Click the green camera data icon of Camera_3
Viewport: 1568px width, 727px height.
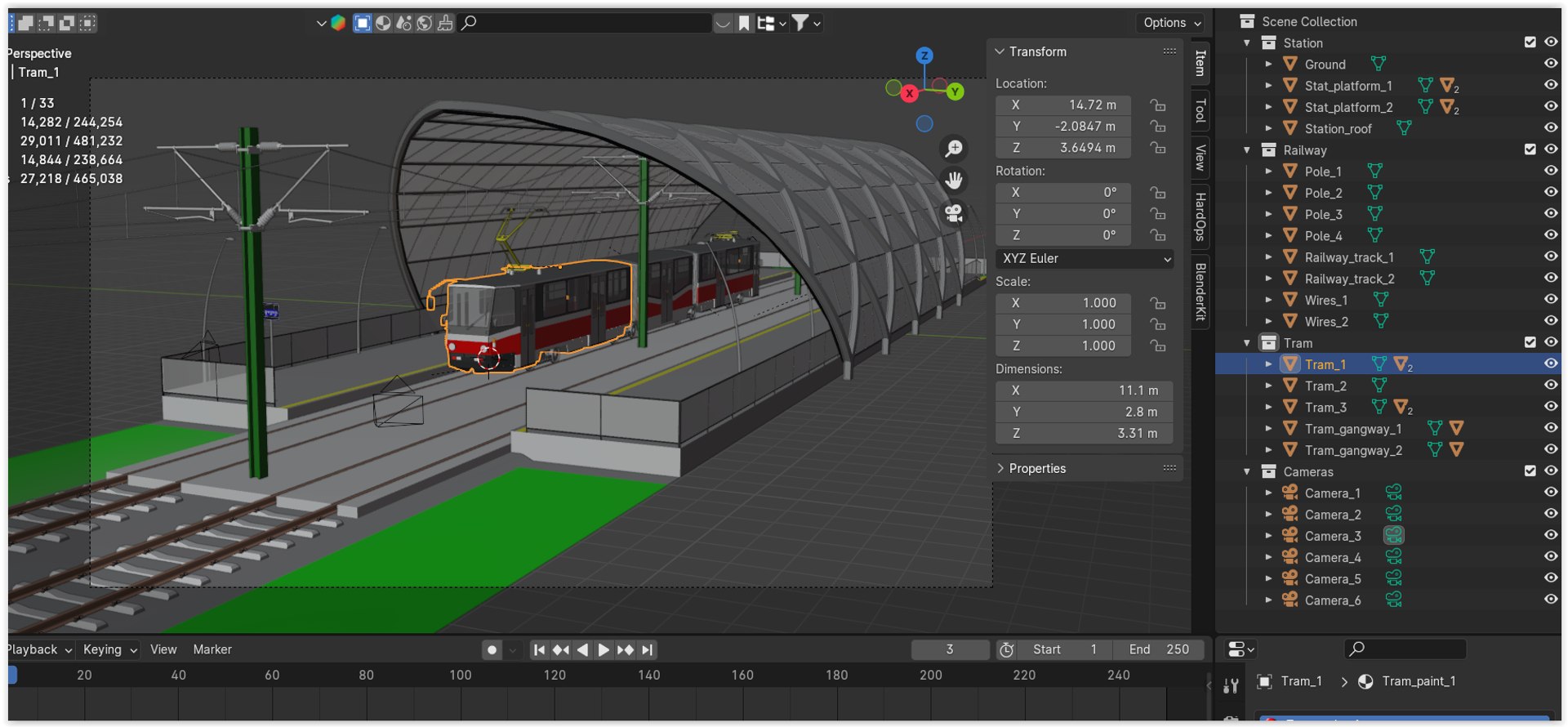click(x=1393, y=536)
